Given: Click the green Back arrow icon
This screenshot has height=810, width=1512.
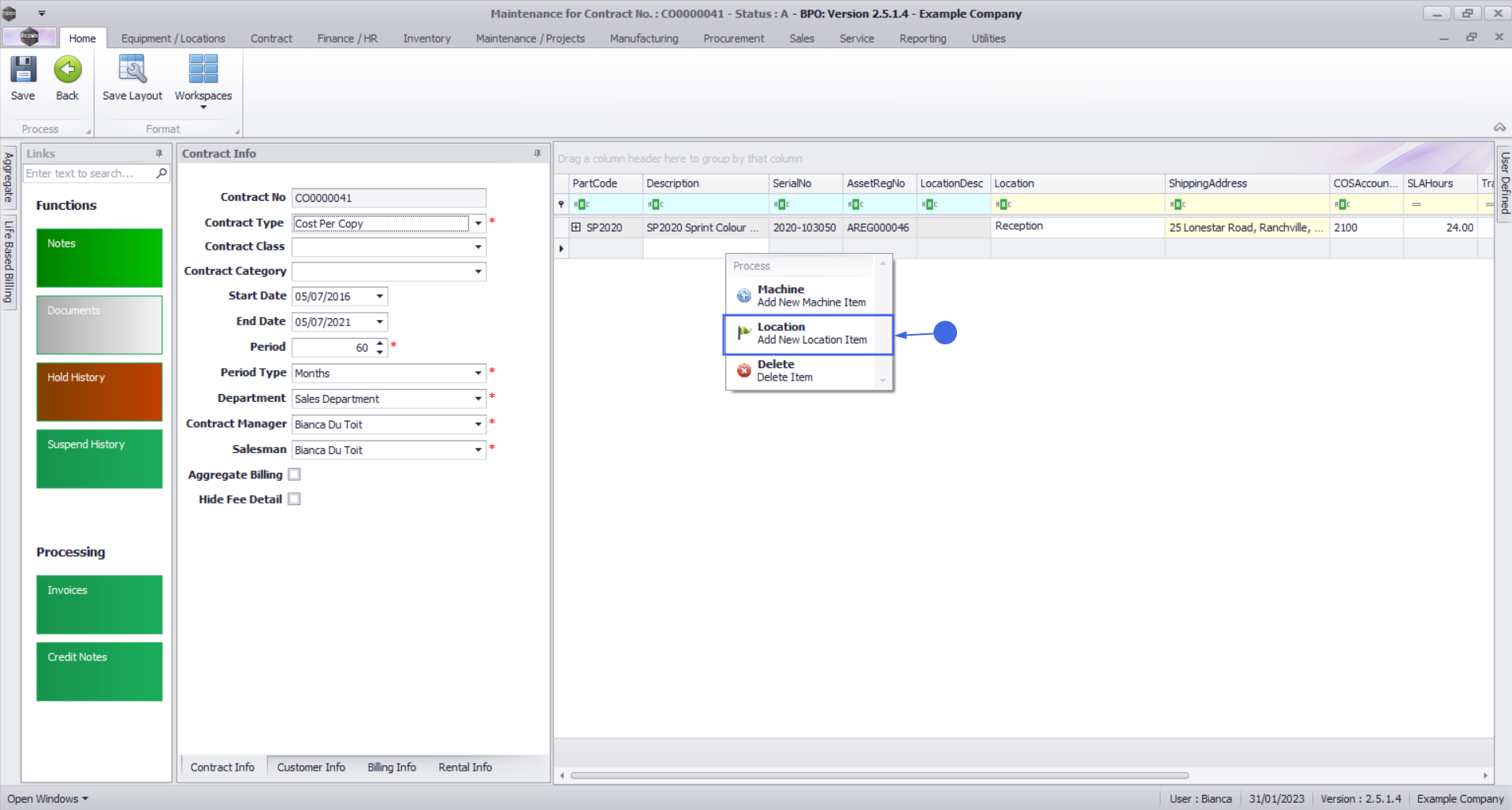Looking at the screenshot, I should click(68, 69).
